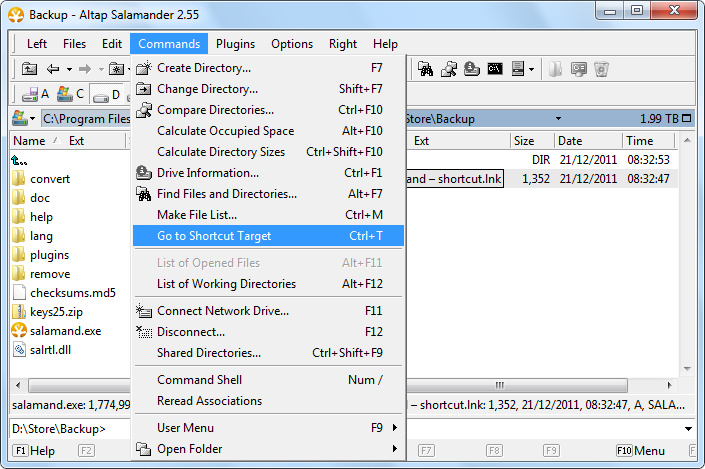Choose Find Files and Directories

(268, 194)
